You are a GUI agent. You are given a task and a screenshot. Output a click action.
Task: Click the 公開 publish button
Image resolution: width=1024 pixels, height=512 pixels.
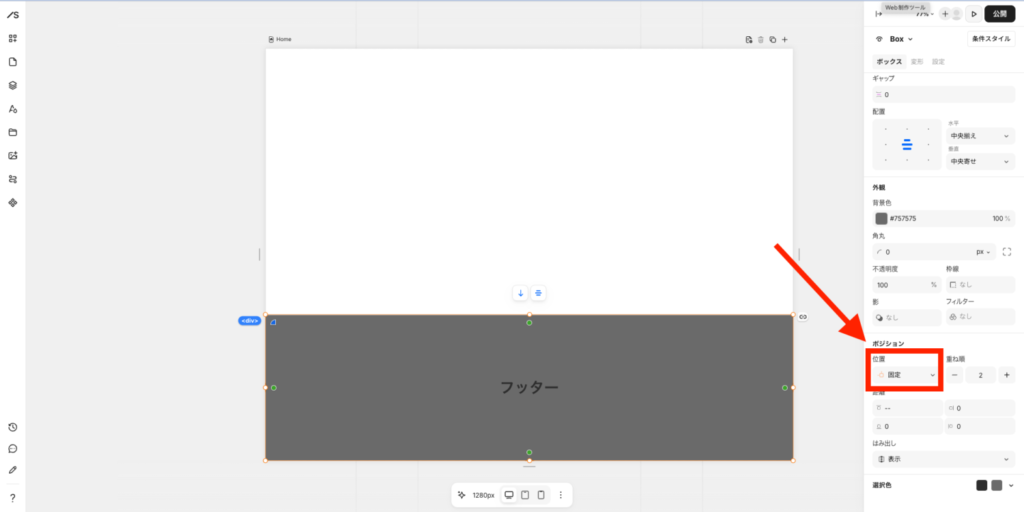point(1000,14)
